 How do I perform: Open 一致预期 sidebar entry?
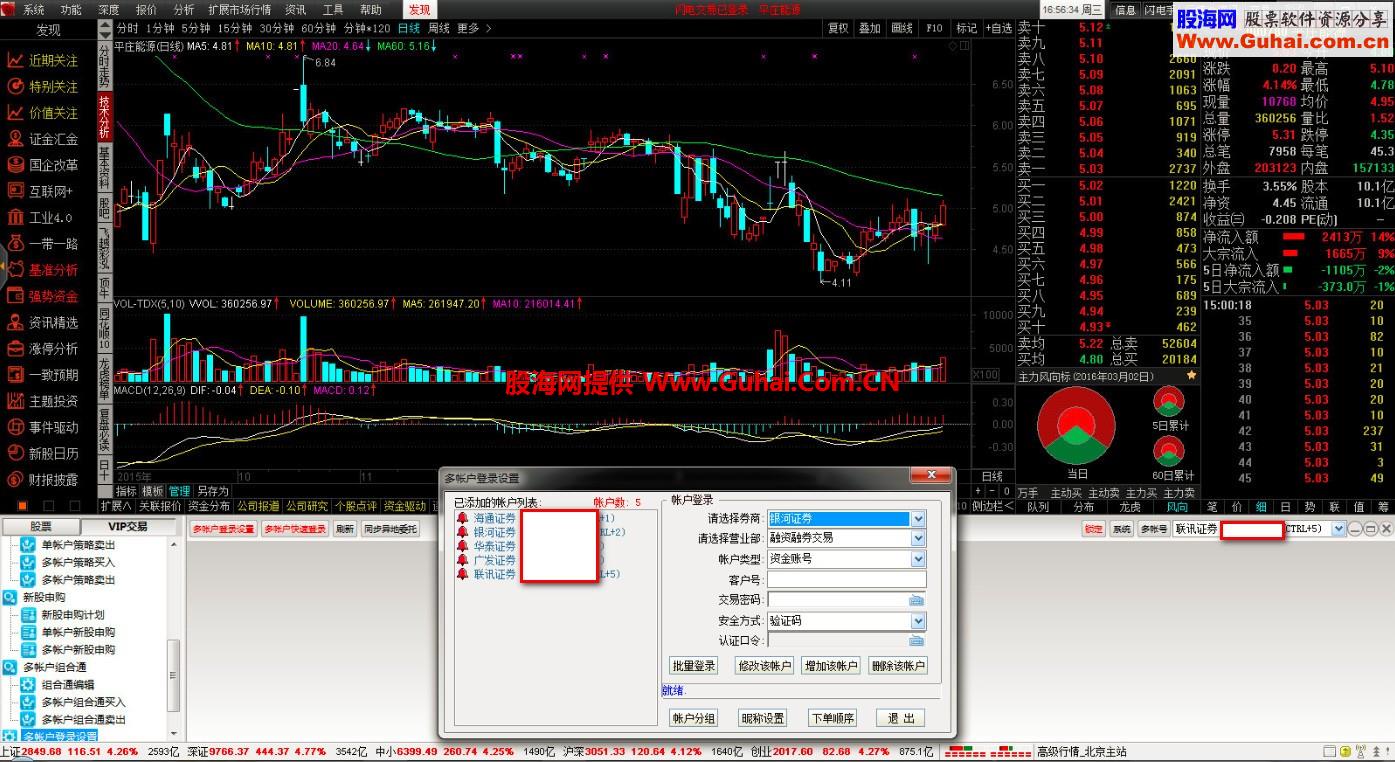pos(42,375)
